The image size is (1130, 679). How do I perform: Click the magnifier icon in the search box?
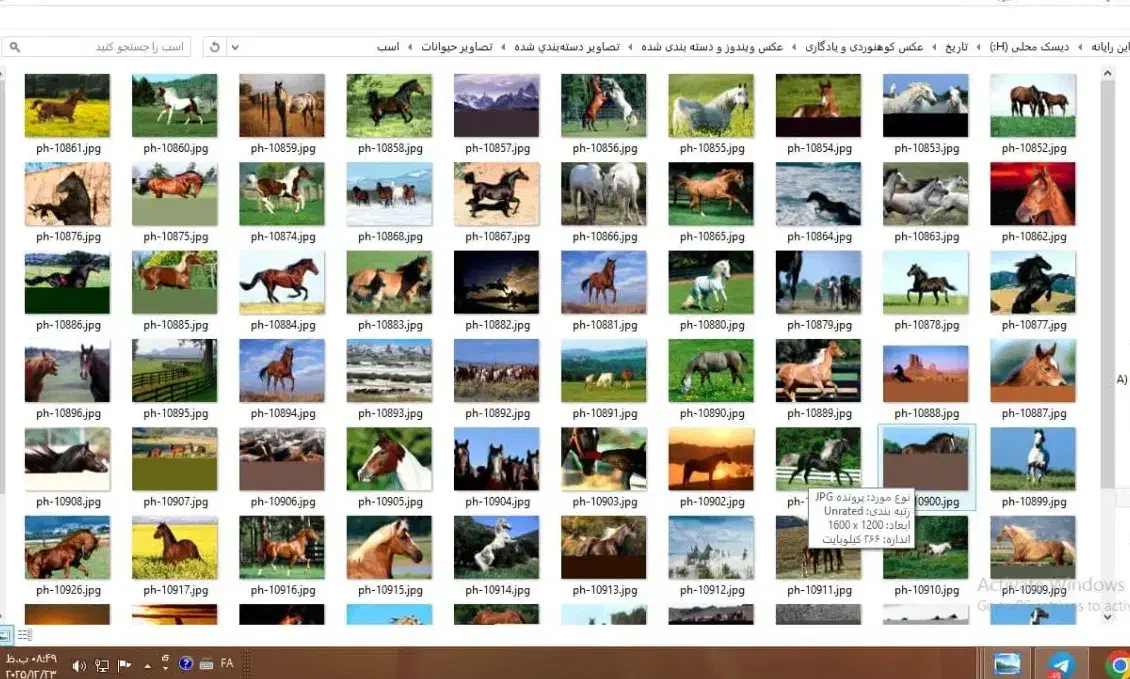click(x=14, y=46)
